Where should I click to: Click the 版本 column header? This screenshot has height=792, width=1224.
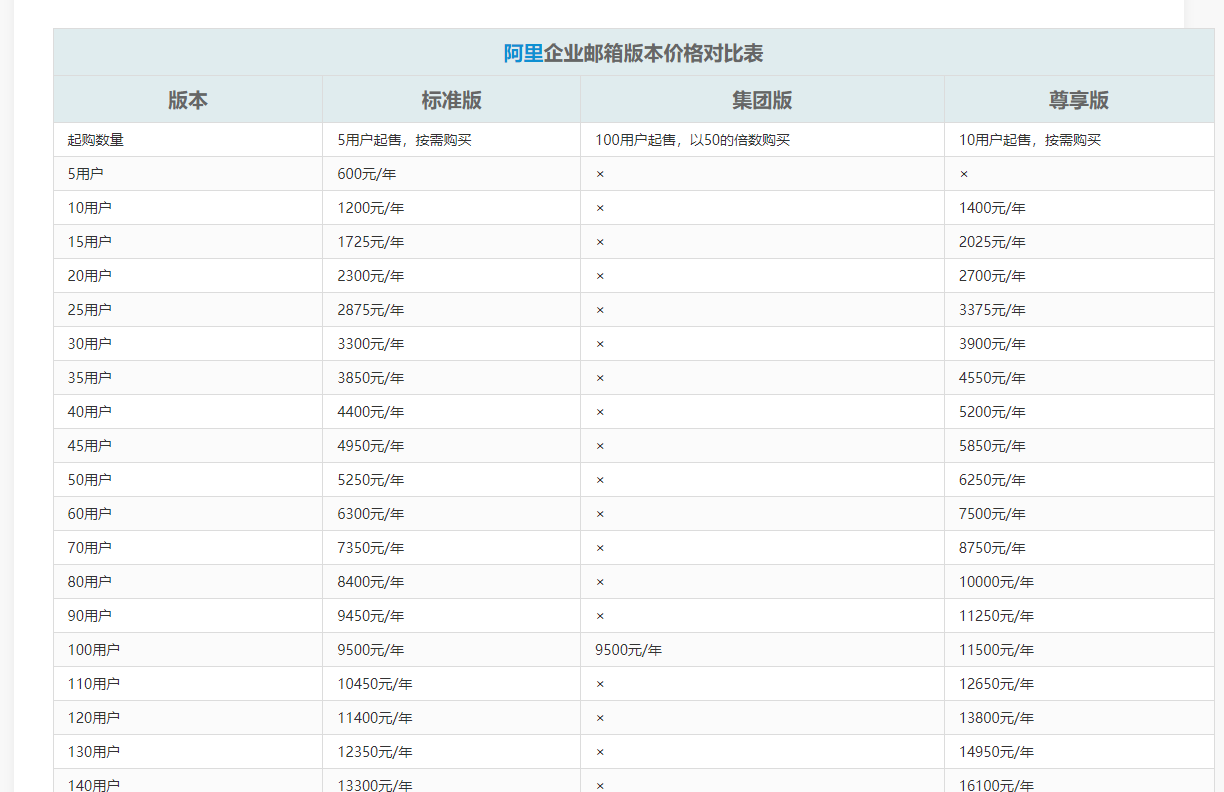click(x=188, y=100)
